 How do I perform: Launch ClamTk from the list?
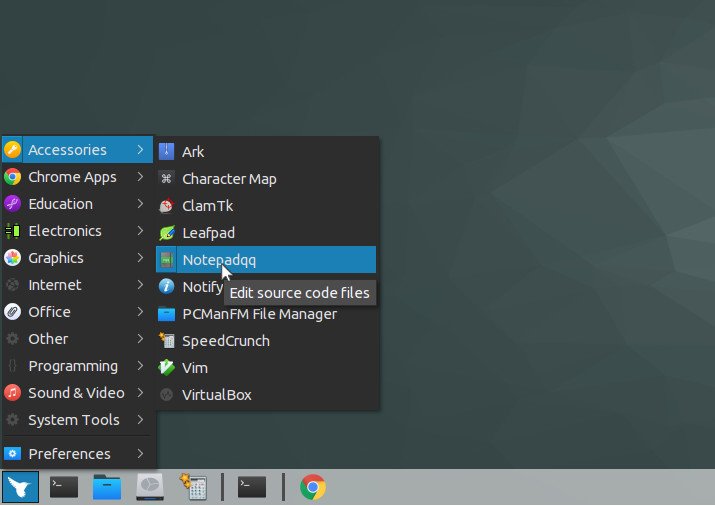pos(266,206)
